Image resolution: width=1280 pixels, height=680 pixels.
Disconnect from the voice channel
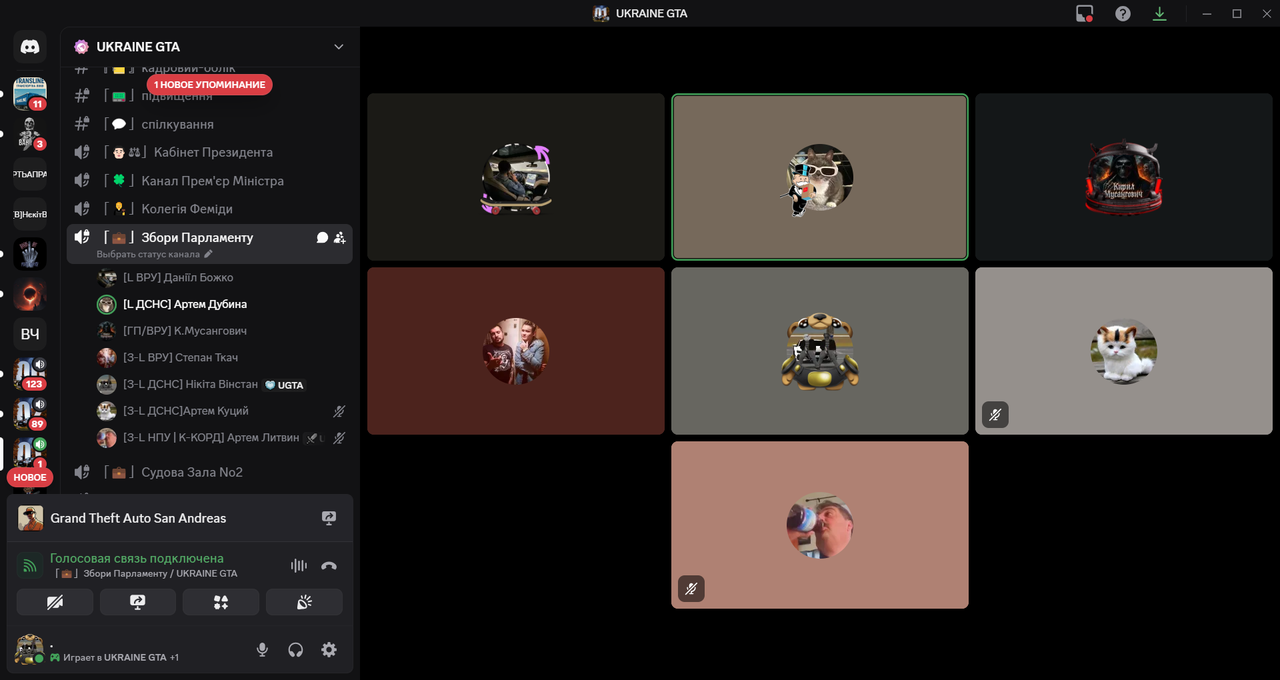(329, 566)
